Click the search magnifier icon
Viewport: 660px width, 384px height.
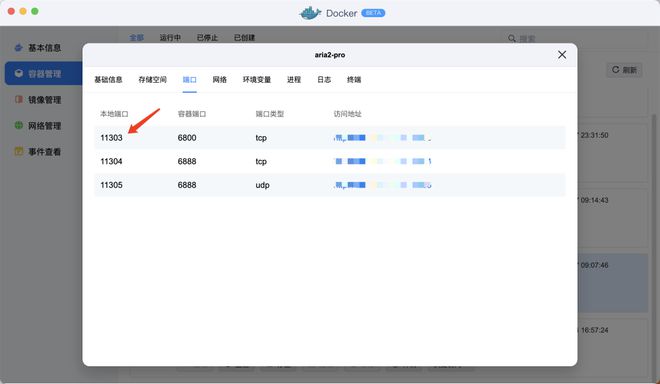pyautogui.click(x=512, y=38)
